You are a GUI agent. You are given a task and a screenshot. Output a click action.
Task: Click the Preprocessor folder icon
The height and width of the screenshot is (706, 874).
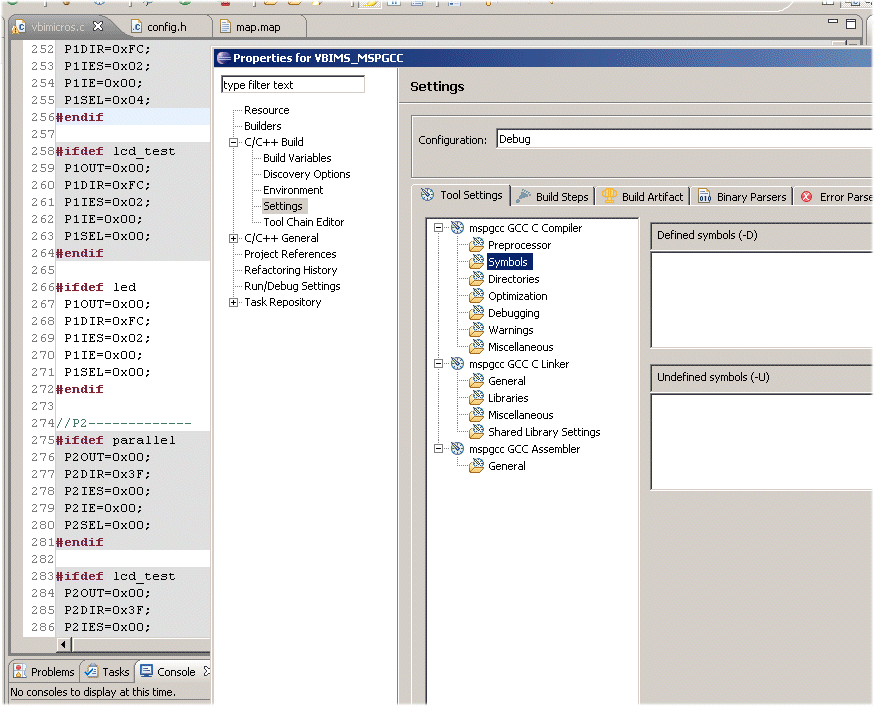[477, 245]
